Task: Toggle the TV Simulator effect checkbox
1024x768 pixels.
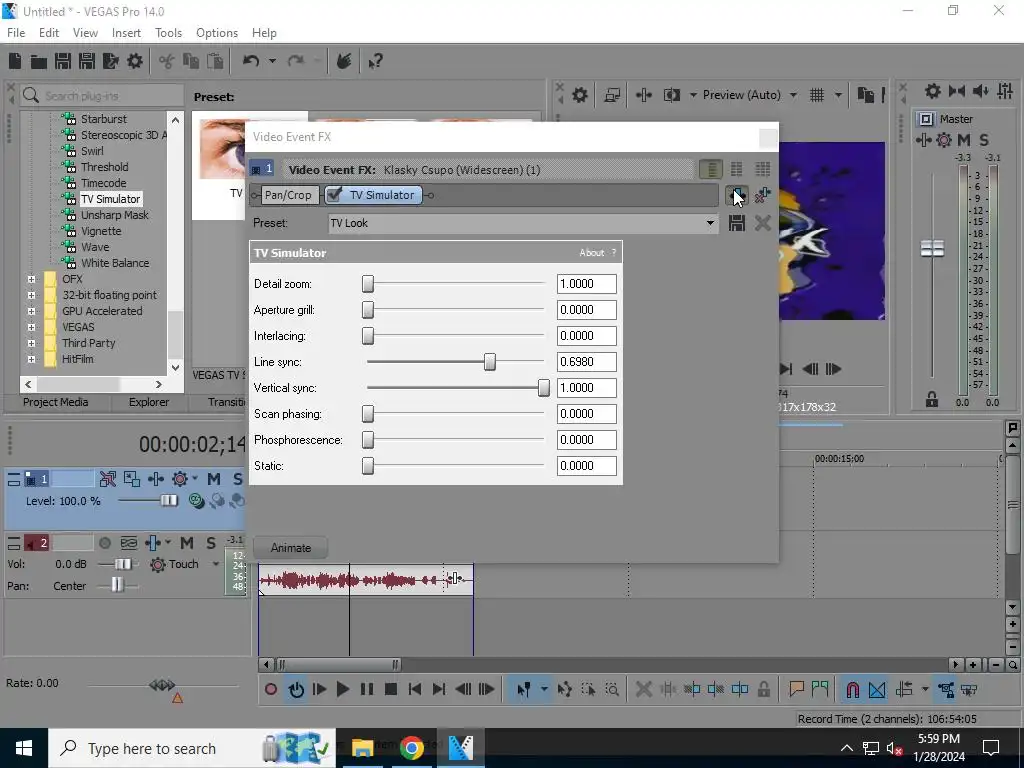Action: [334, 195]
